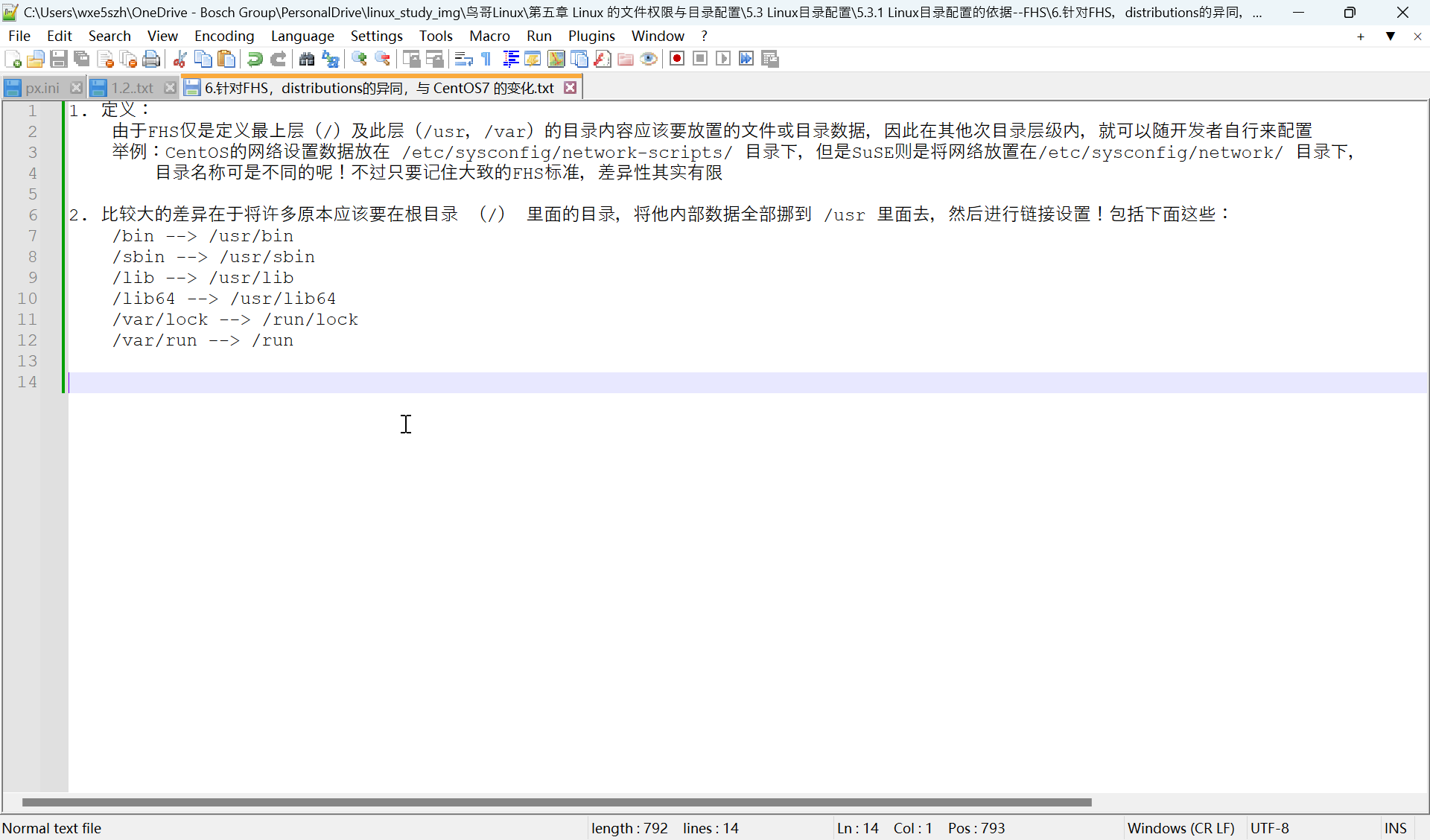1430x840 pixels.
Task: Click the Cut scissors icon
Action: 179,59
